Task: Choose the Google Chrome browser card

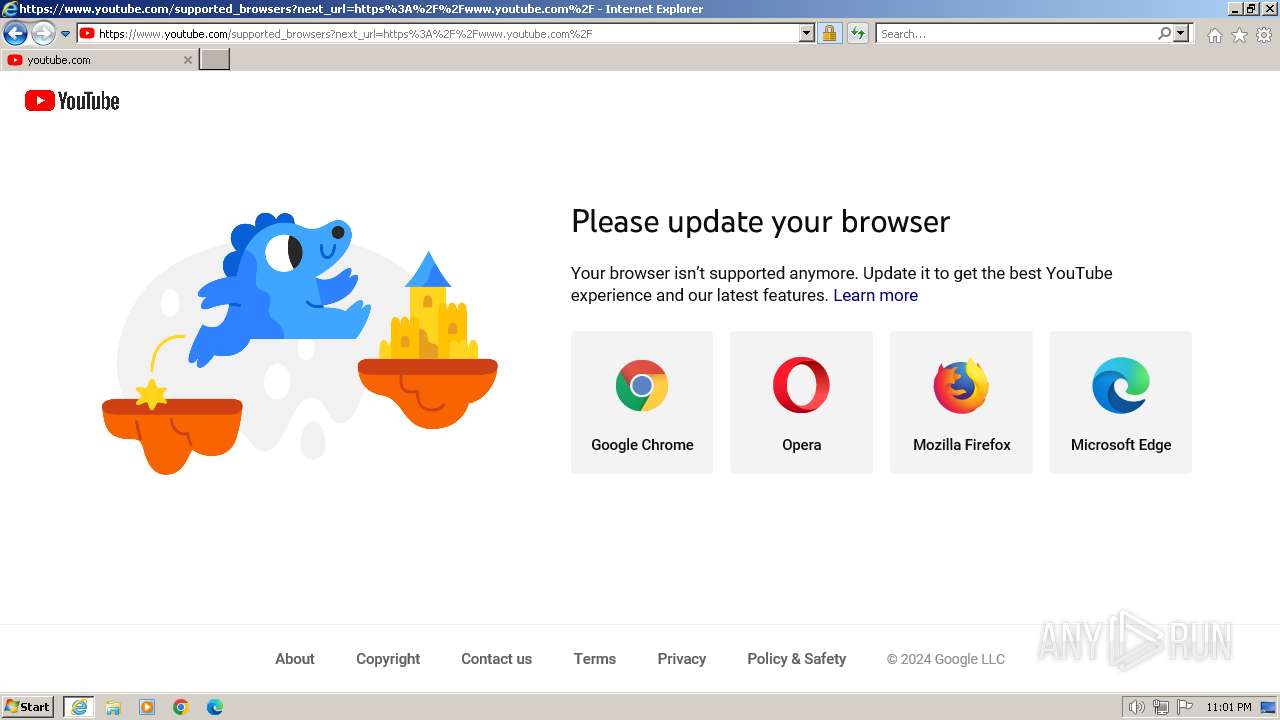Action: tap(642, 402)
